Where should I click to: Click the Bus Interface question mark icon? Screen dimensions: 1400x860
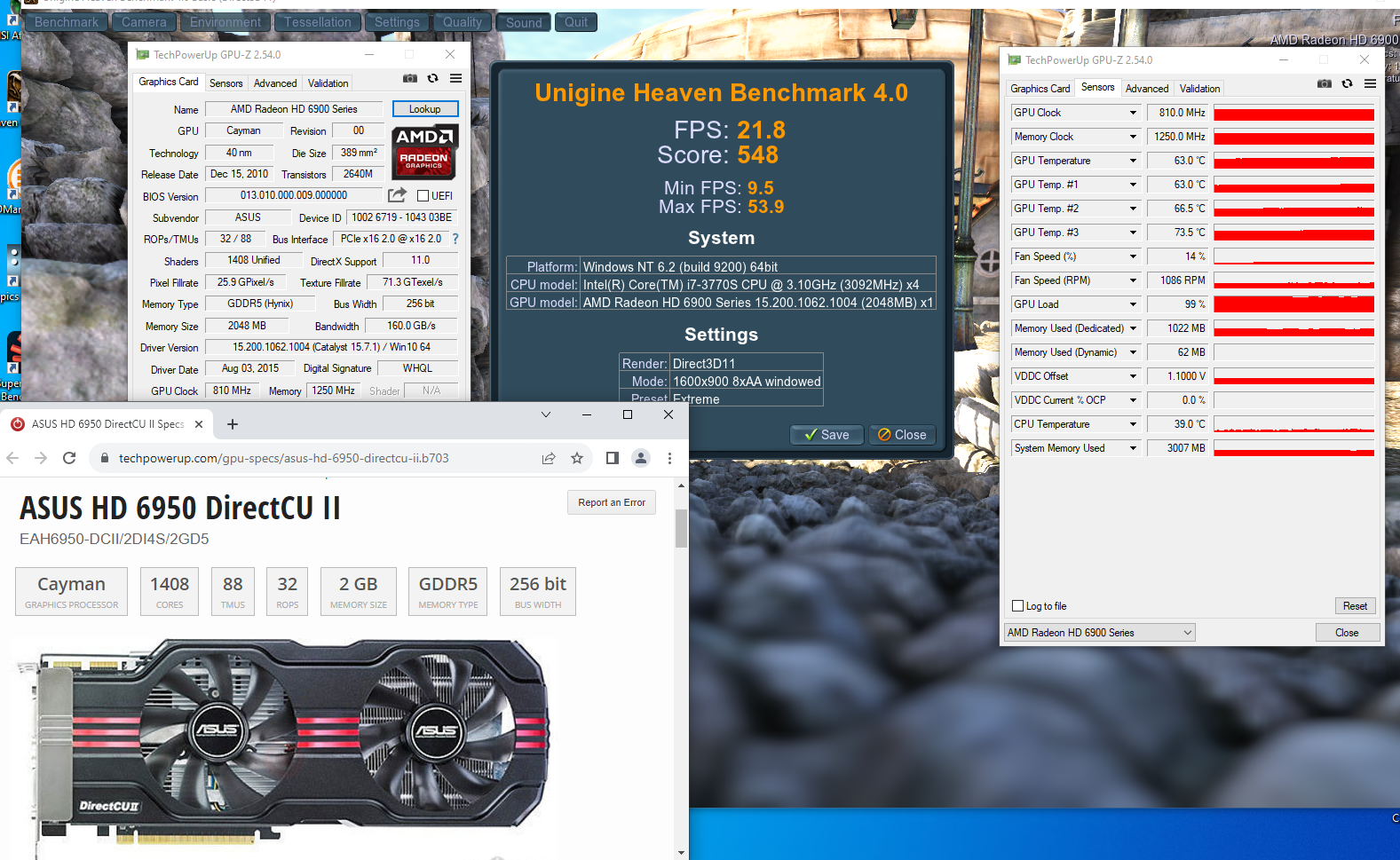455,239
